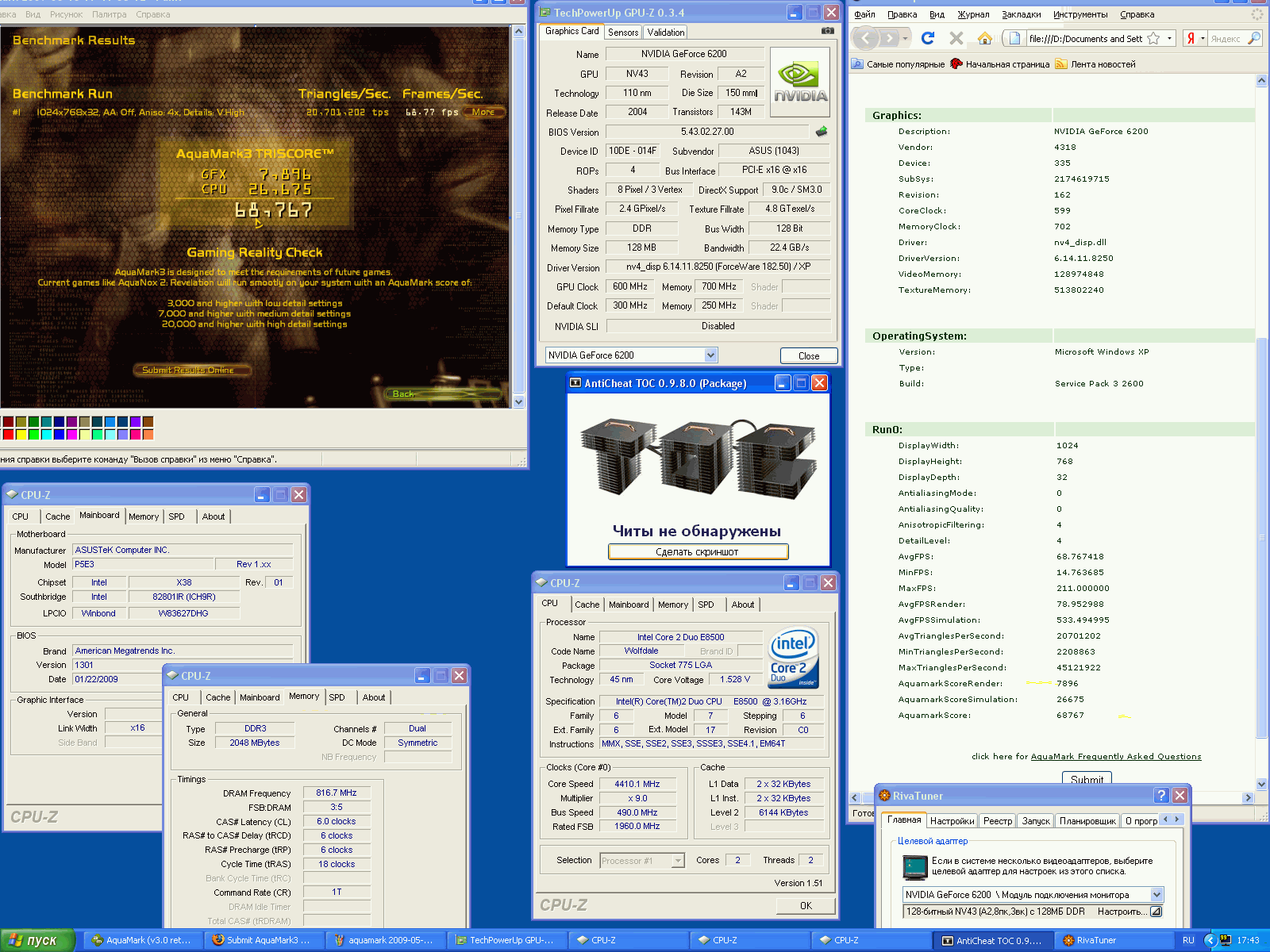Open SPD tab in CPU-Z memory window

point(337,697)
